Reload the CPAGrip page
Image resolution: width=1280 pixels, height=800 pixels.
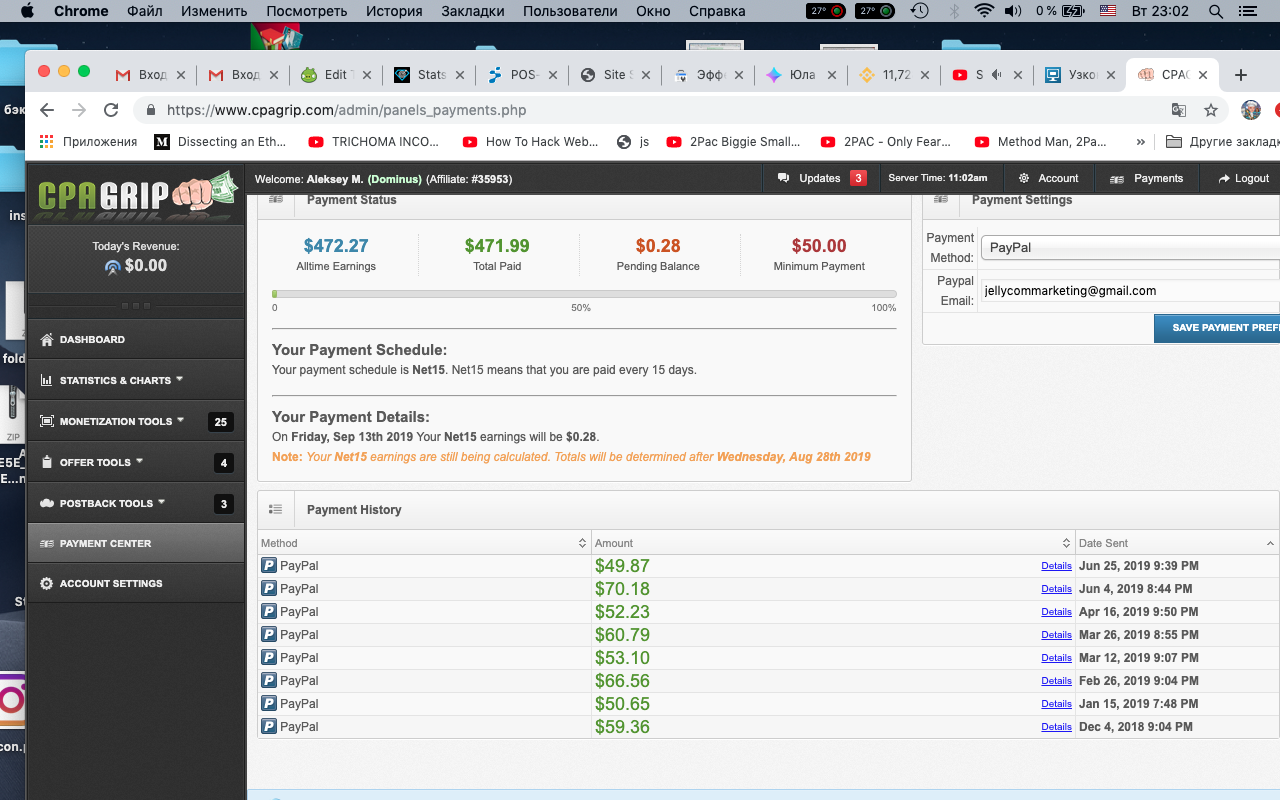(111, 110)
